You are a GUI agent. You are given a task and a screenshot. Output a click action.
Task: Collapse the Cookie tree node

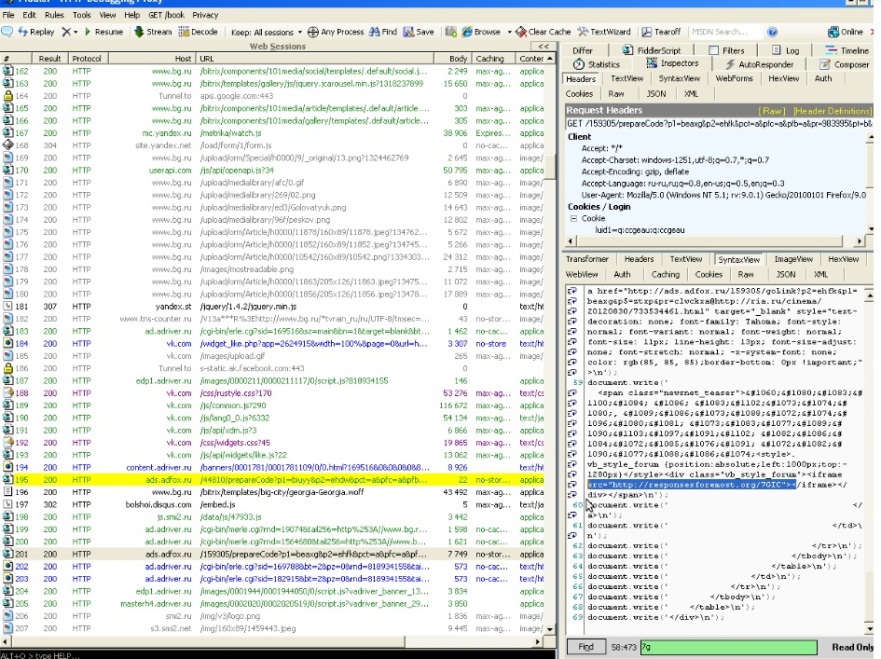[x=572, y=217]
